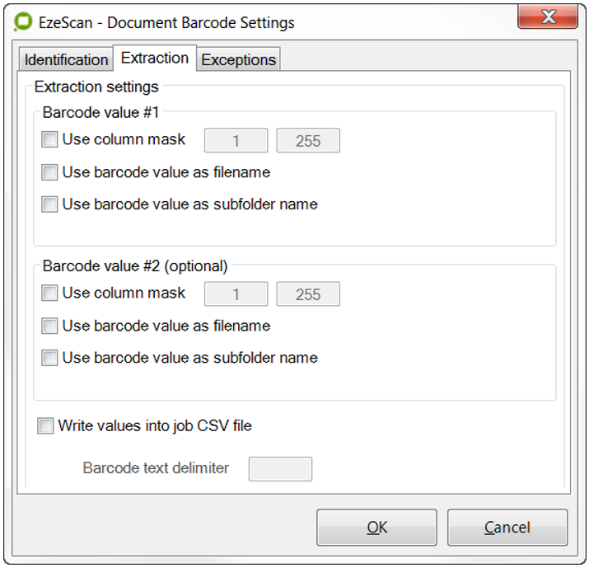Click the Barcode text delimiter field
Image resolution: width=589 pixels, height=568 pixels.
[x=280, y=469]
